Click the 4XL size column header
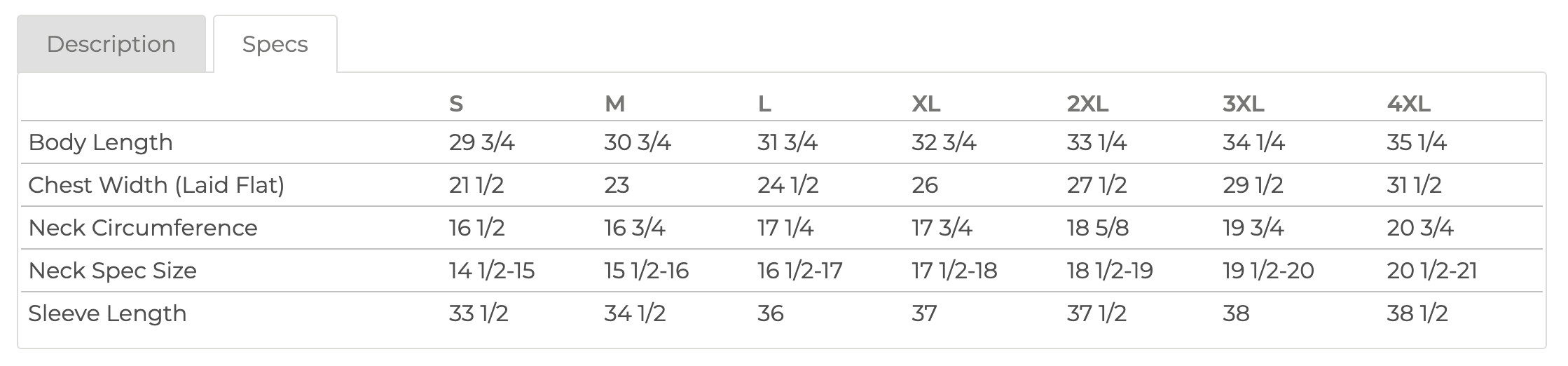 [x=1408, y=104]
